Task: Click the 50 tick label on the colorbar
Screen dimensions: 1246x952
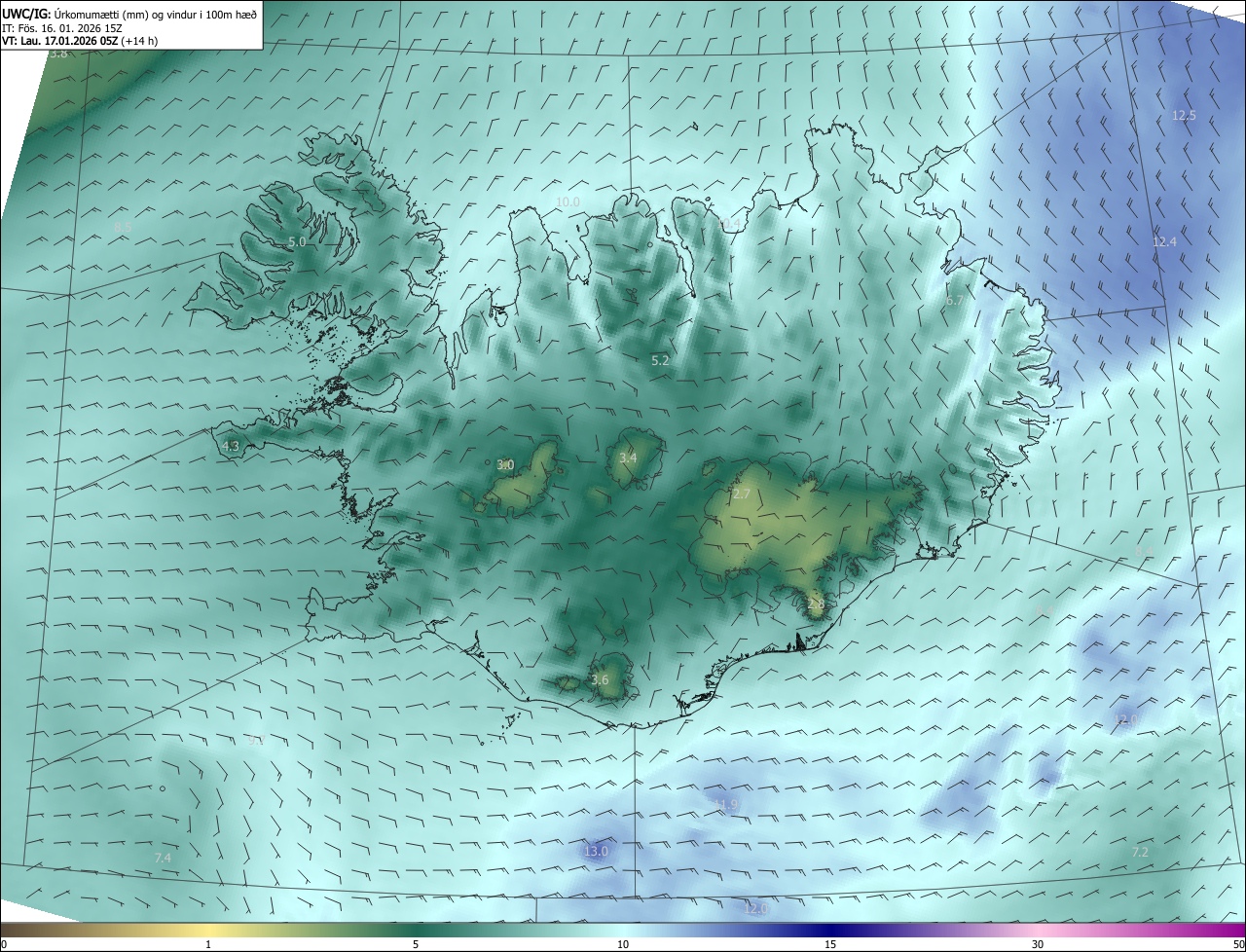Action: pos(1238,944)
